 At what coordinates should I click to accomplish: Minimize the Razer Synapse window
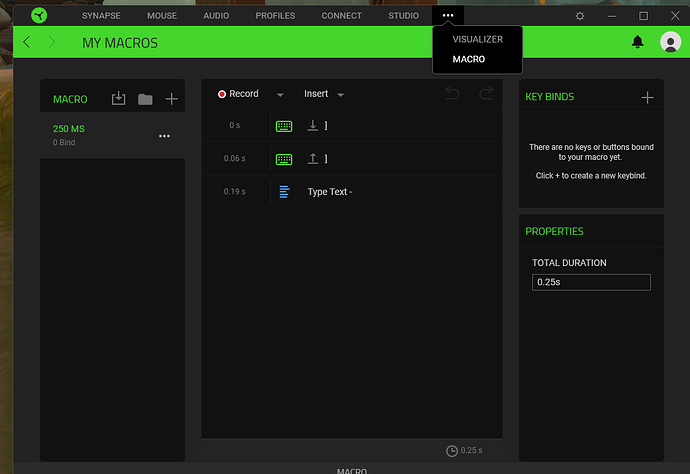pos(612,16)
